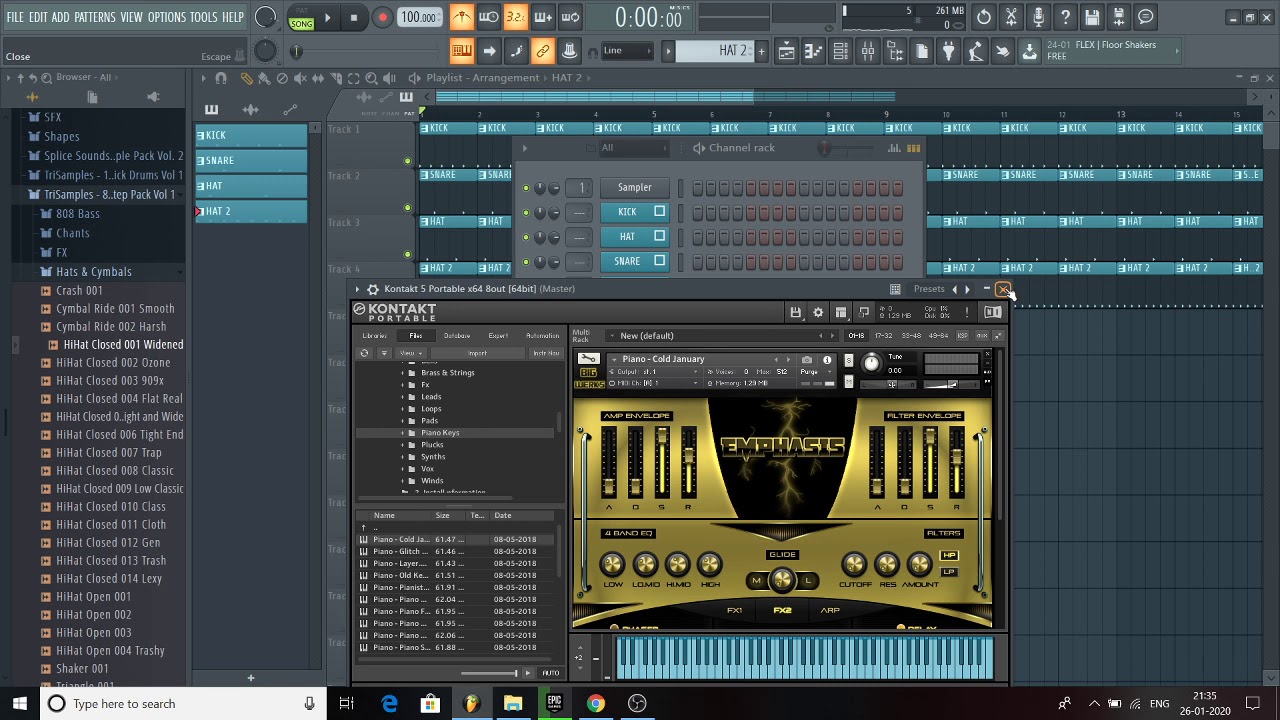Open Google Chrome from the Windows taskbar
1280x720 pixels.
click(x=595, y=704)
